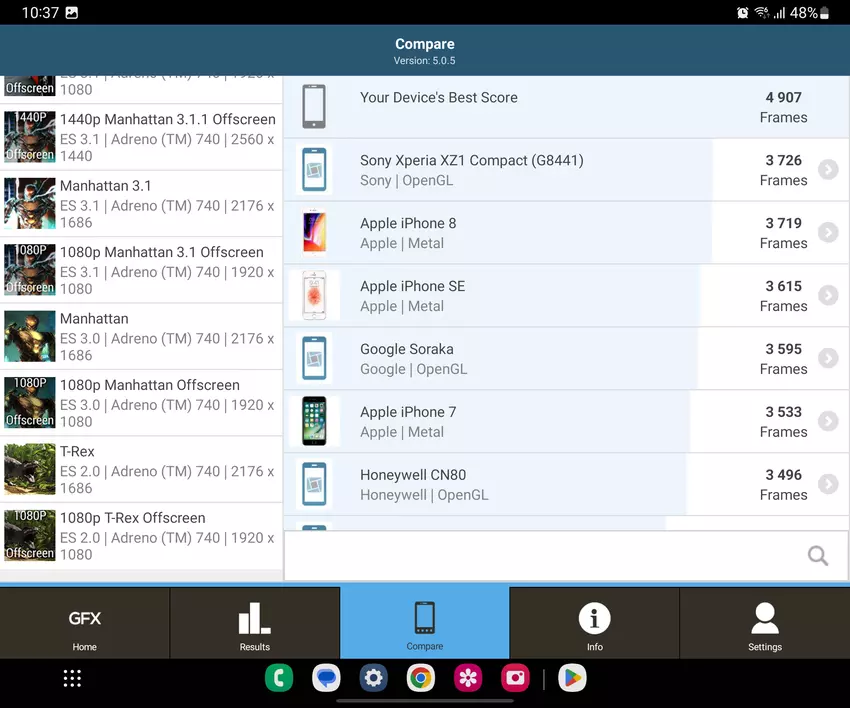Open the Info tab
850x708 pixels.
pos(595,624)
